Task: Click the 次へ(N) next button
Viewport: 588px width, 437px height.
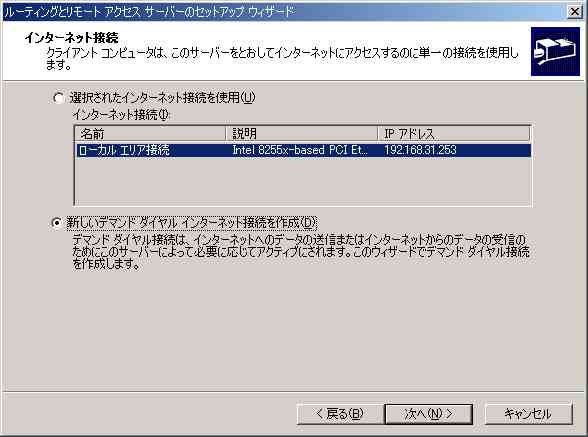Action: tap(429, 414)
